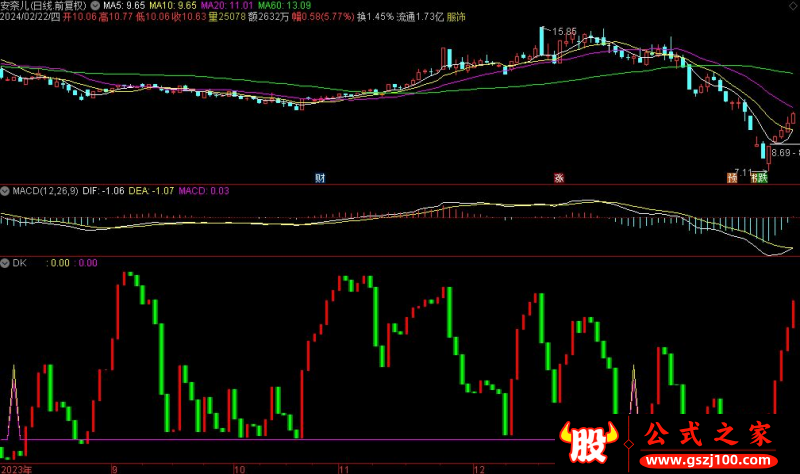The width and height of the screenshot is (800, 474).
Task: Click the DK indicator name label
Action: pyautogui.click(x=19, y=263)
